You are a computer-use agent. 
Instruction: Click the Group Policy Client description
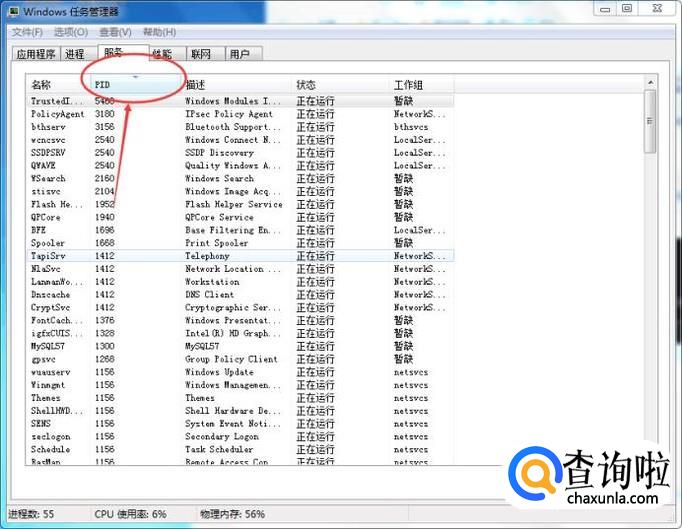click(231, 359)
